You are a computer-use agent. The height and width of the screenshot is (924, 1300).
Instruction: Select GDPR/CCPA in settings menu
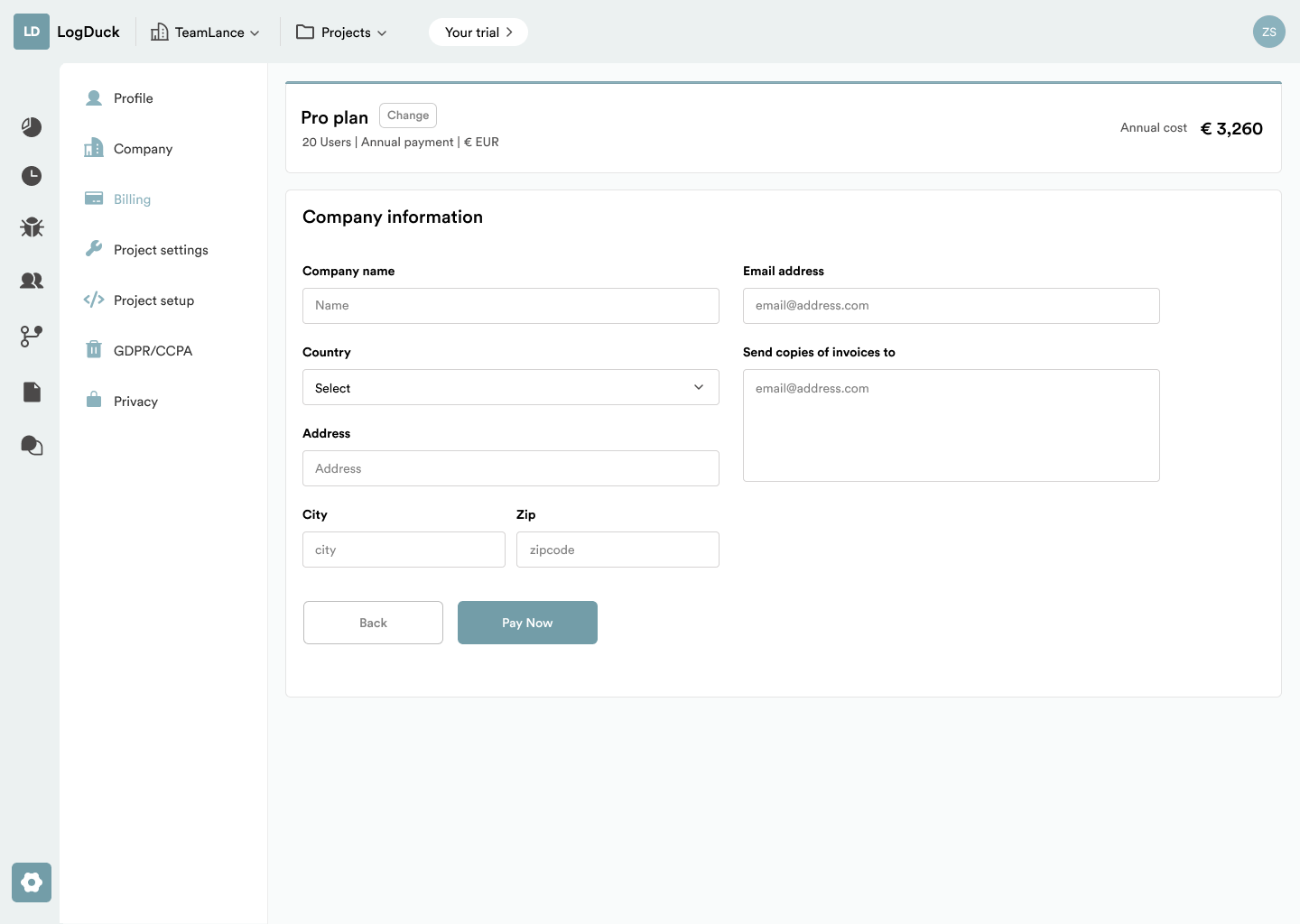click(153, 351)
